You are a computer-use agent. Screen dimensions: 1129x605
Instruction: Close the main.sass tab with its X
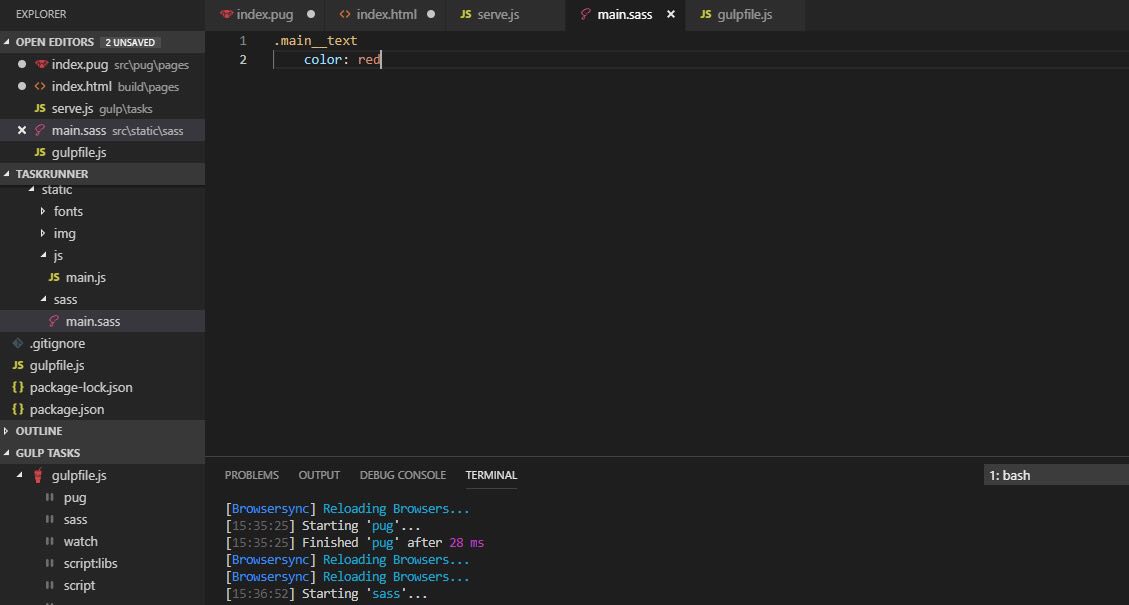671,14
